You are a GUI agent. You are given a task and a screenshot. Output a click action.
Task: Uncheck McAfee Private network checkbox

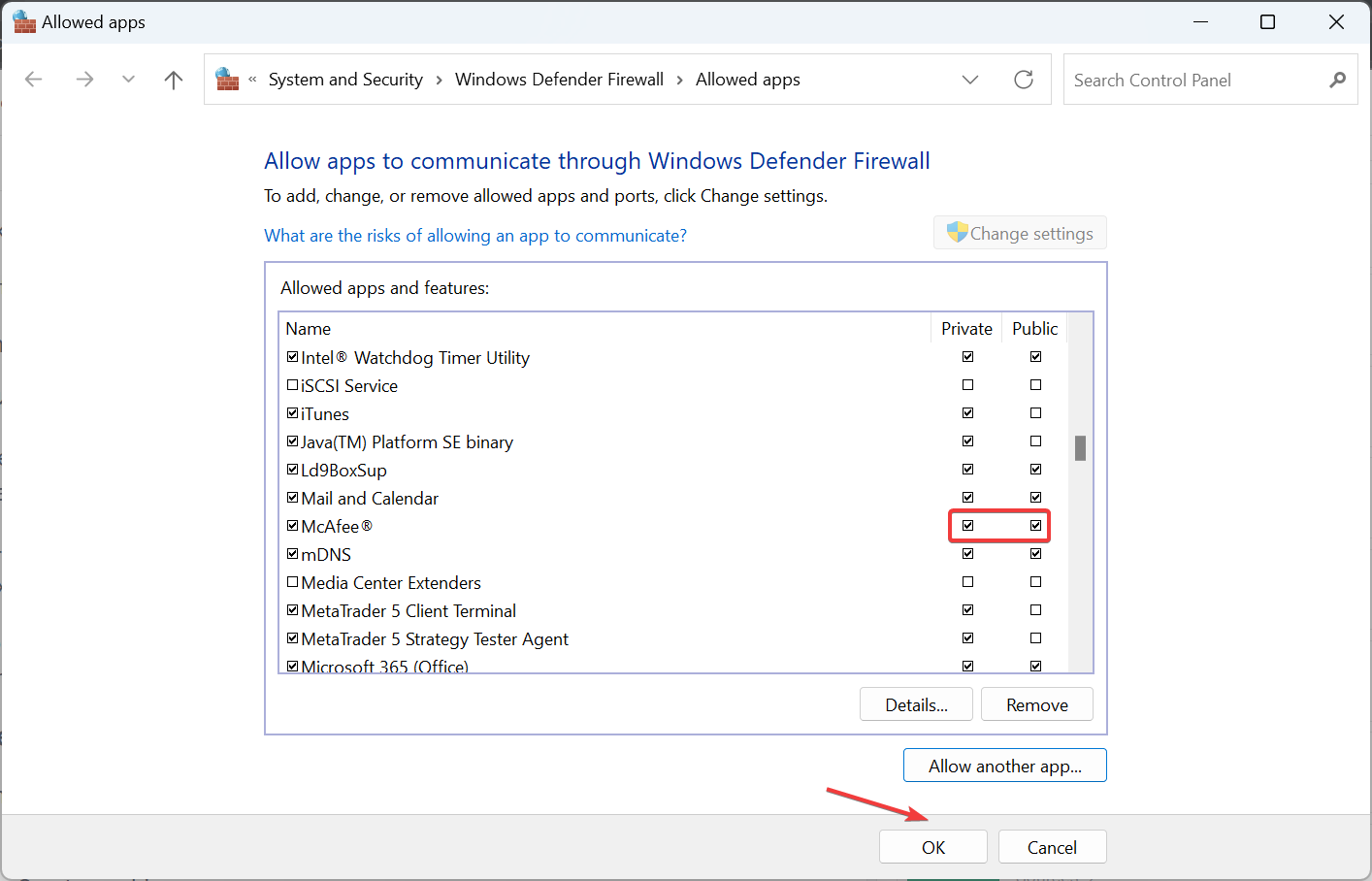coord(967,525)
